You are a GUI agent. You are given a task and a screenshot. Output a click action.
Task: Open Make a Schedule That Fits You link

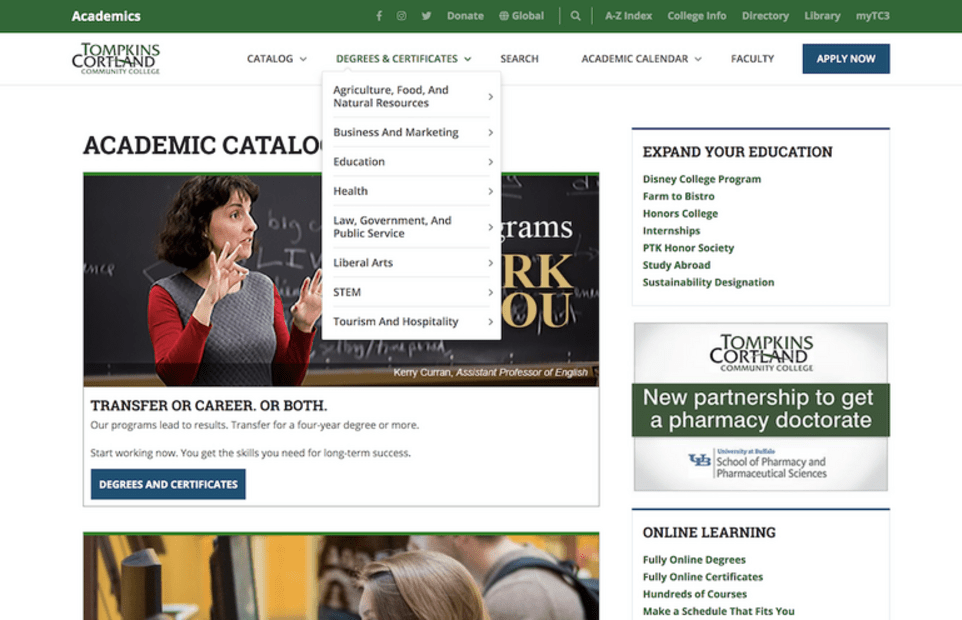(x=718, y=611)
